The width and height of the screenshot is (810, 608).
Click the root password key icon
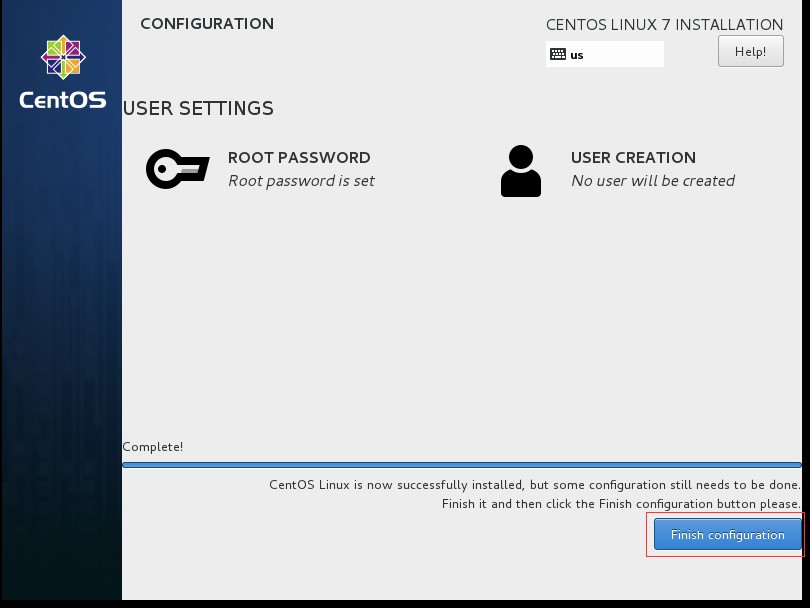(177, 169)
